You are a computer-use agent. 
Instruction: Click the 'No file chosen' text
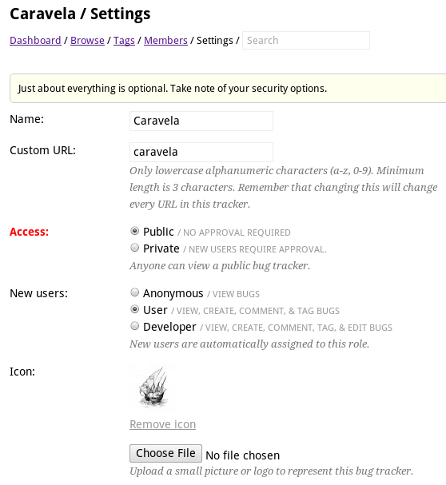(243, 455)
